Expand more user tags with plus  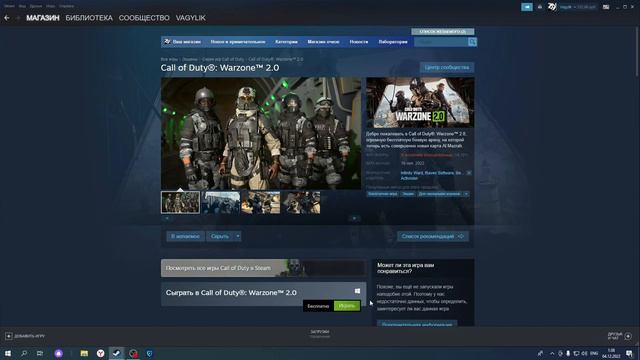pos(466,194)
